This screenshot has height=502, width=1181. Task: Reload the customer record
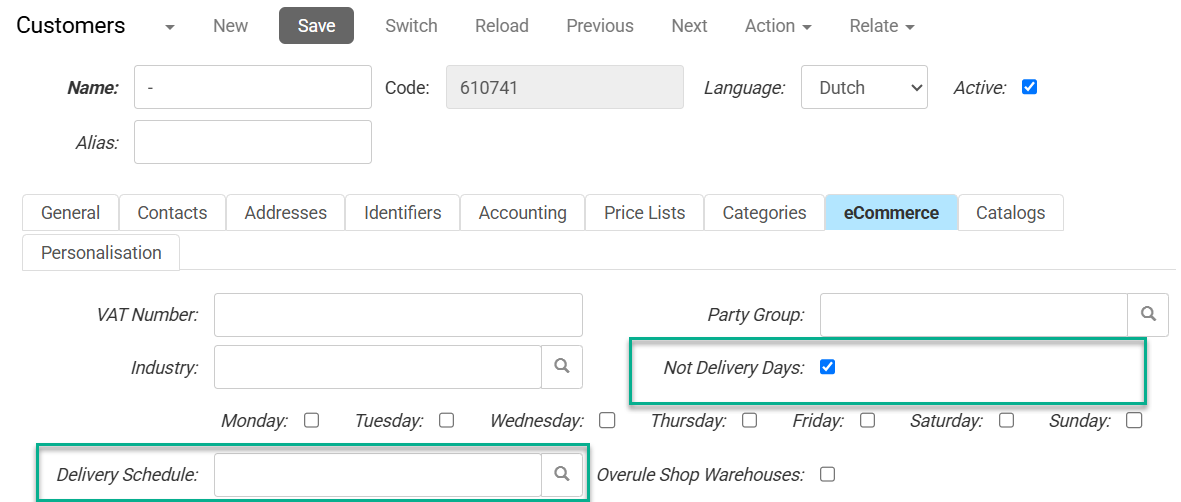(x=502, y=26)
